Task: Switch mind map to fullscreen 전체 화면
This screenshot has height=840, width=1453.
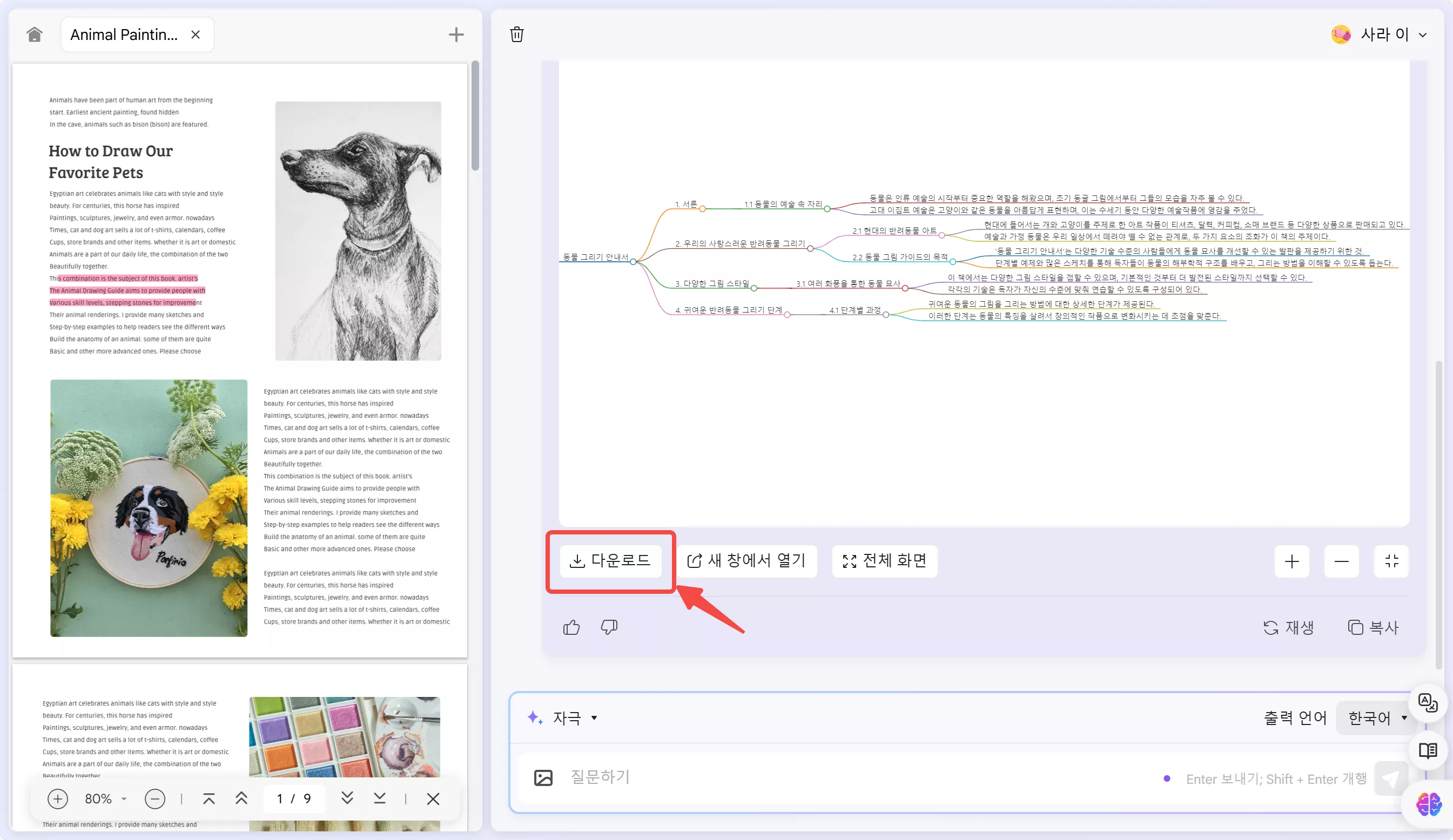Action: 884,560
